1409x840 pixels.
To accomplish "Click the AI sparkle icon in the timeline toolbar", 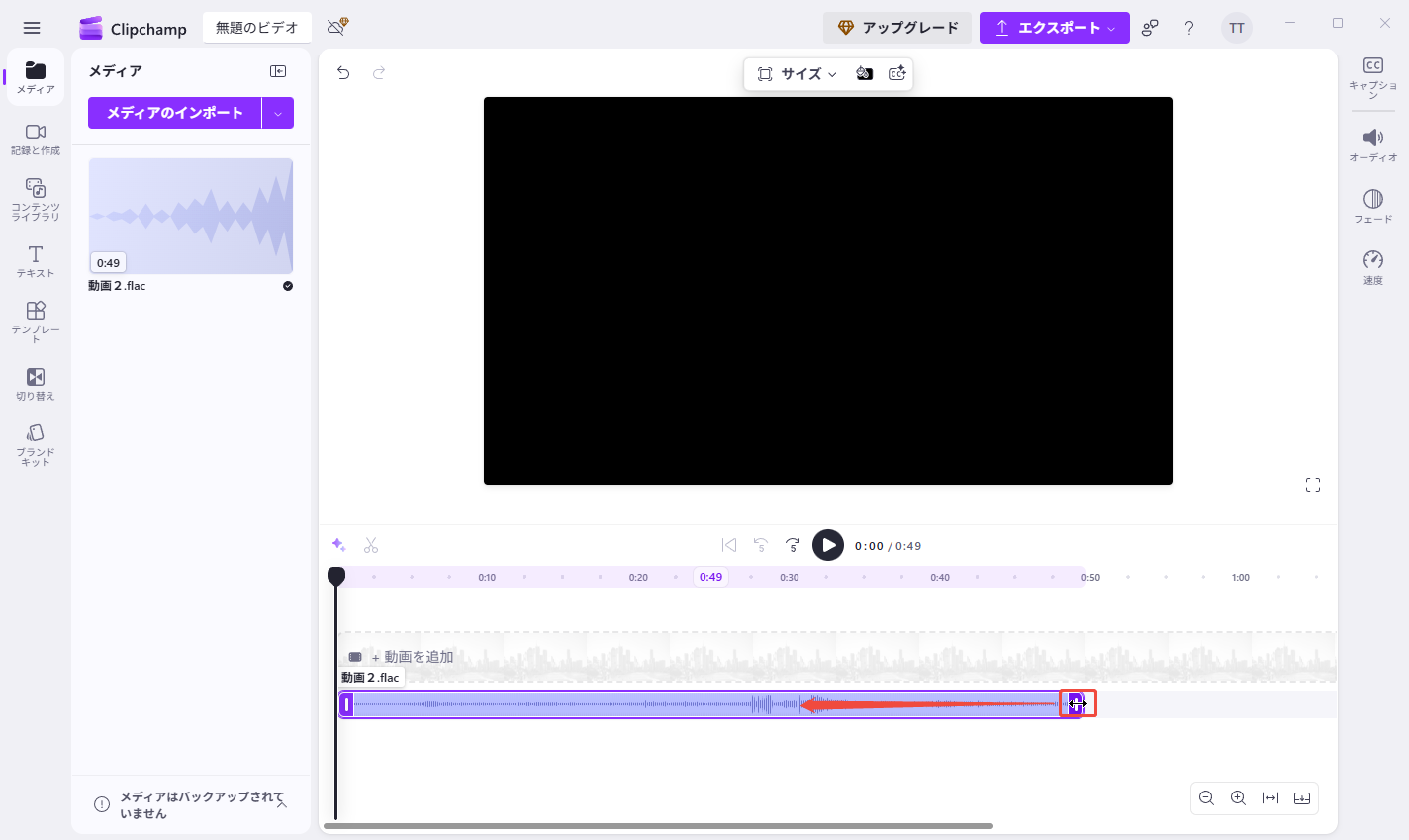I will pos(338,545).
